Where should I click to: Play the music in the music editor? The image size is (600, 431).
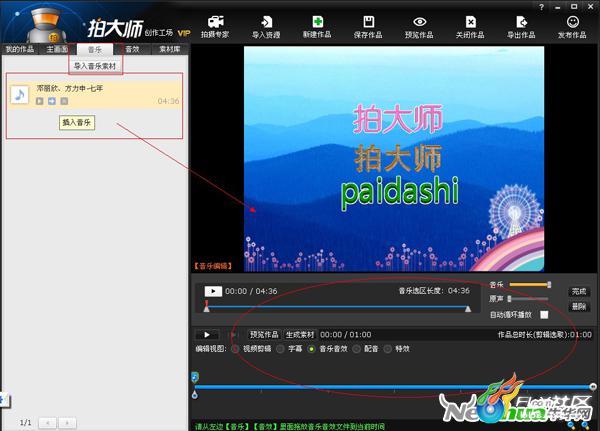click(x=213, y=291)
